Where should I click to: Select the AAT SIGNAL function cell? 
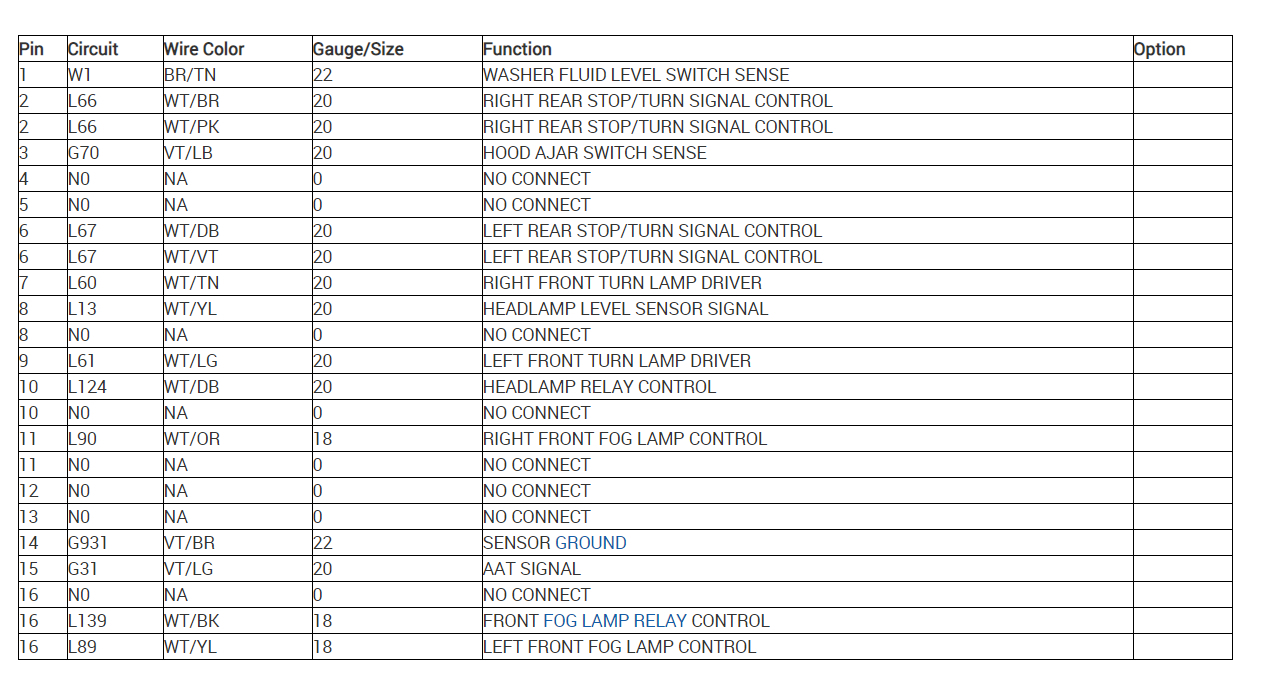pyautogui.click(x=531, y=569)
